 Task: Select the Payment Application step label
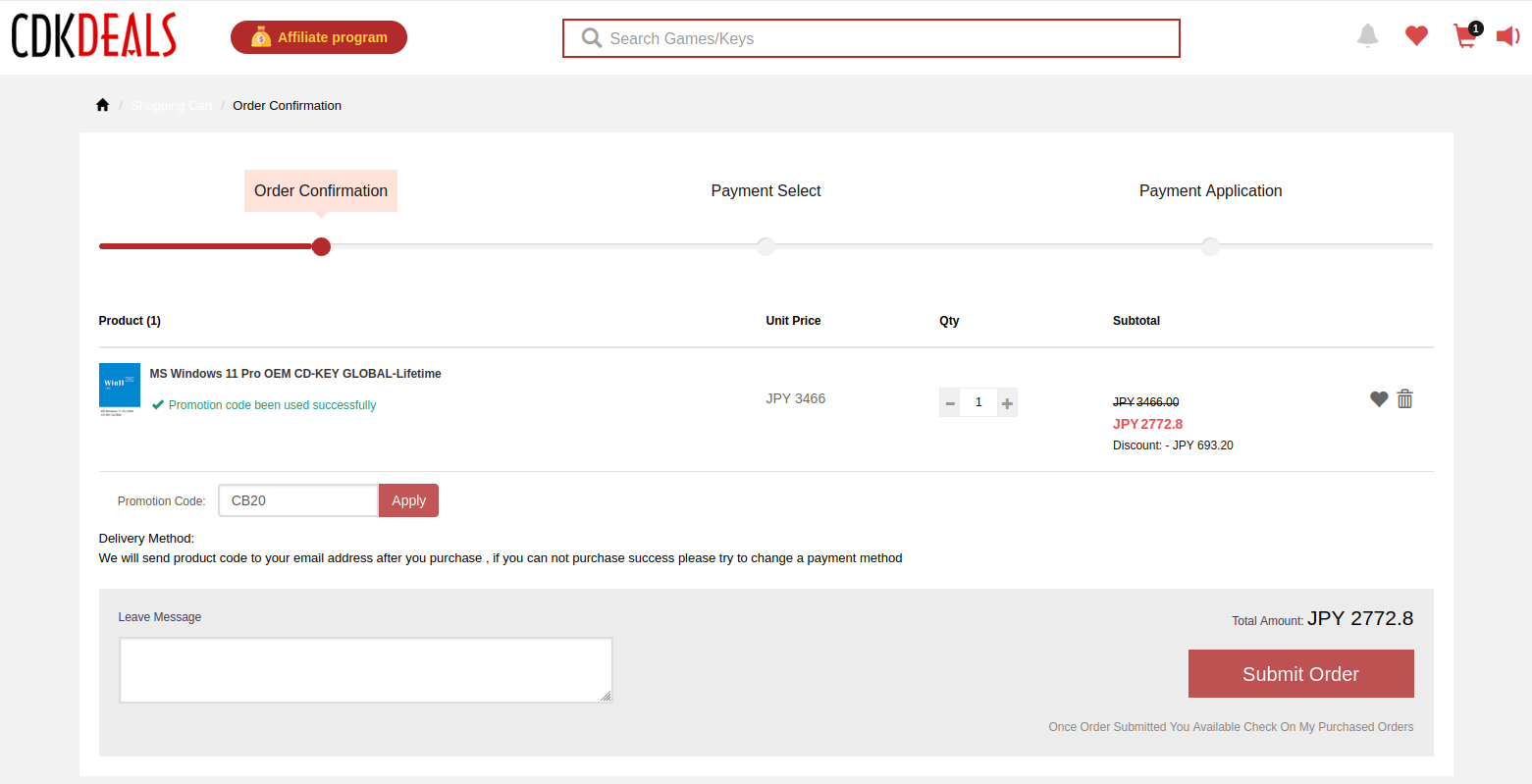[1210, 190]
